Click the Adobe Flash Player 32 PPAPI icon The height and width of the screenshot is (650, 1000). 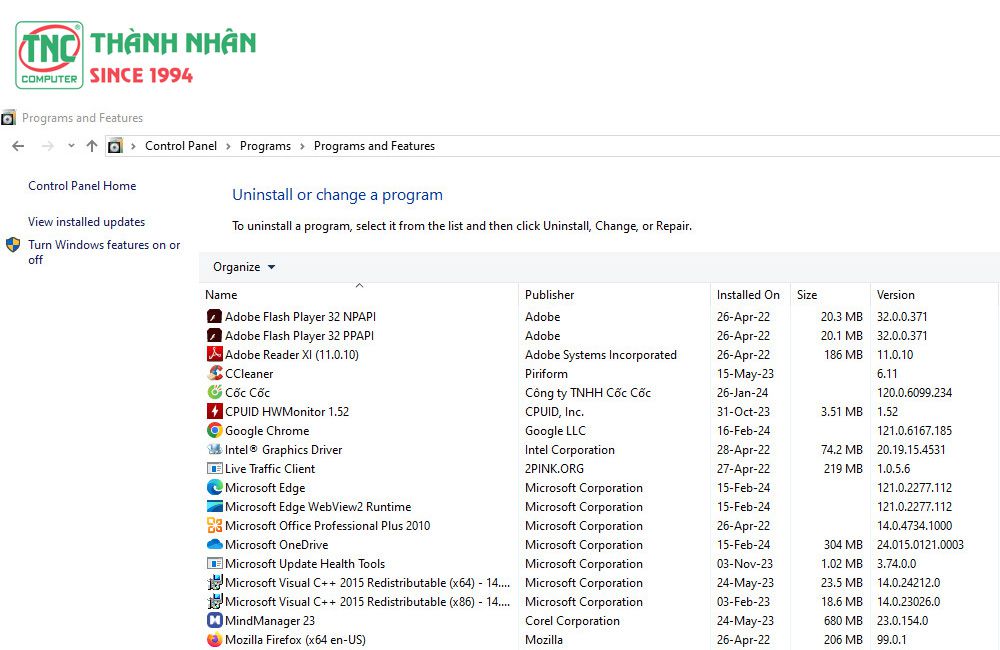click(x=214, y=336)
